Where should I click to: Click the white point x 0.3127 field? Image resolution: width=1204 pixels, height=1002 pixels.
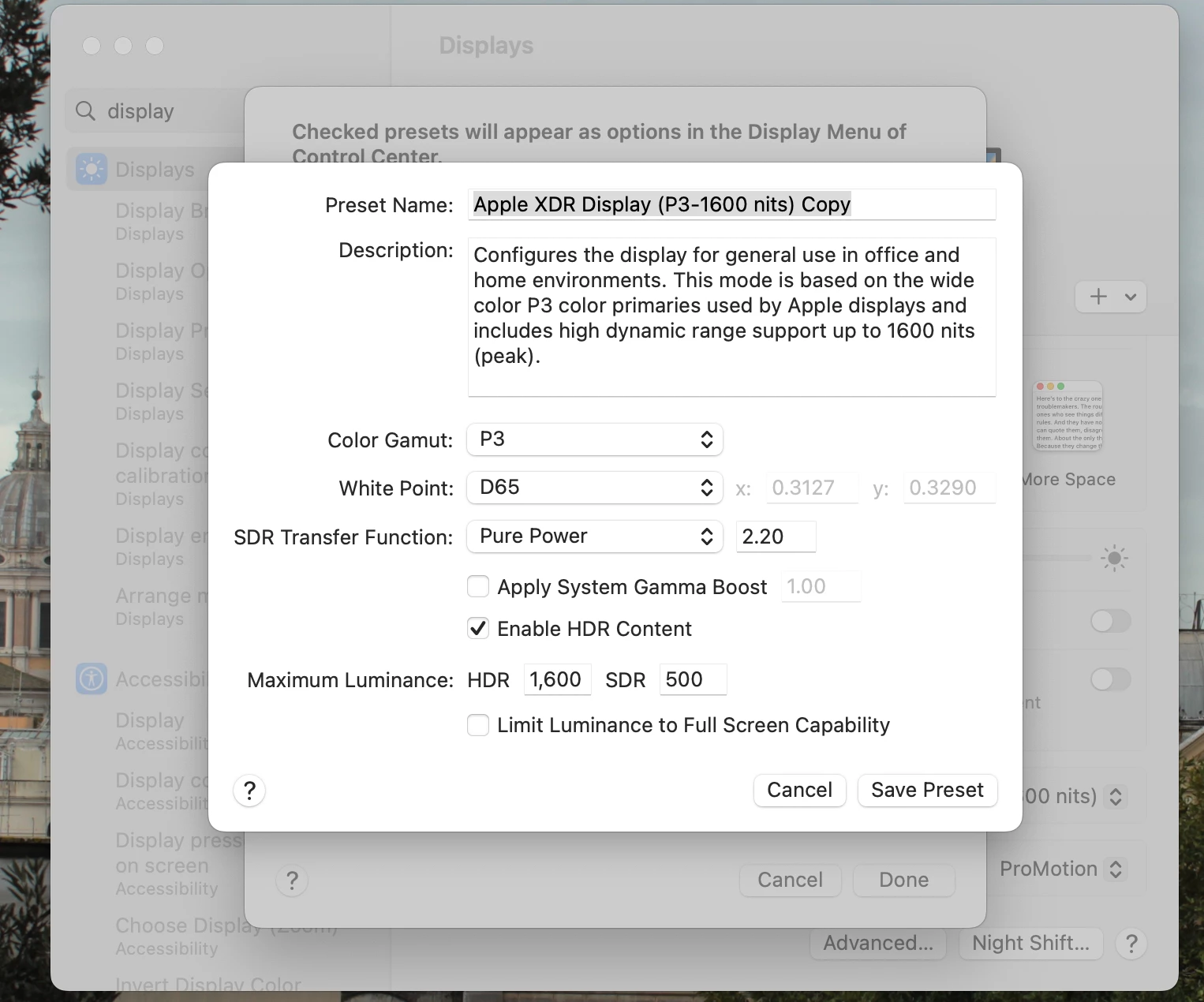coord(813,488)
